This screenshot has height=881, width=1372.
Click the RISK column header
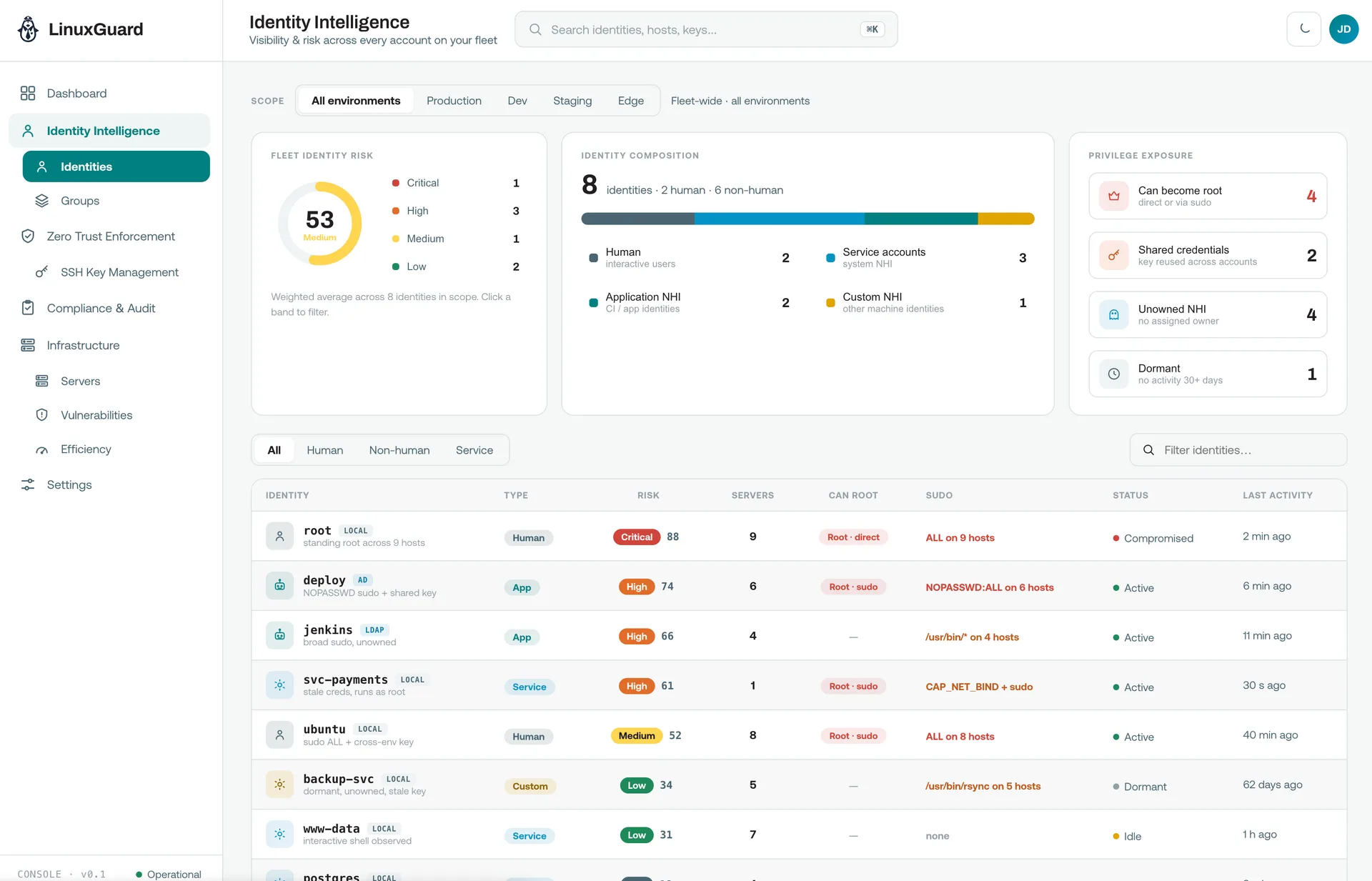648,495
